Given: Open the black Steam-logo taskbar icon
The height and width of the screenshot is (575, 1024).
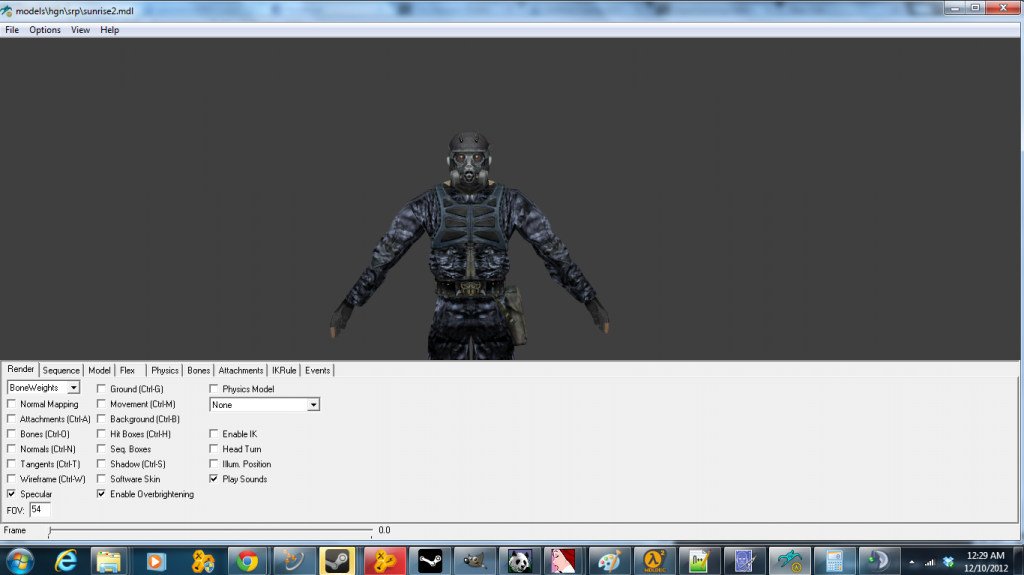Looking at the screenshot, I should (430, 561).
